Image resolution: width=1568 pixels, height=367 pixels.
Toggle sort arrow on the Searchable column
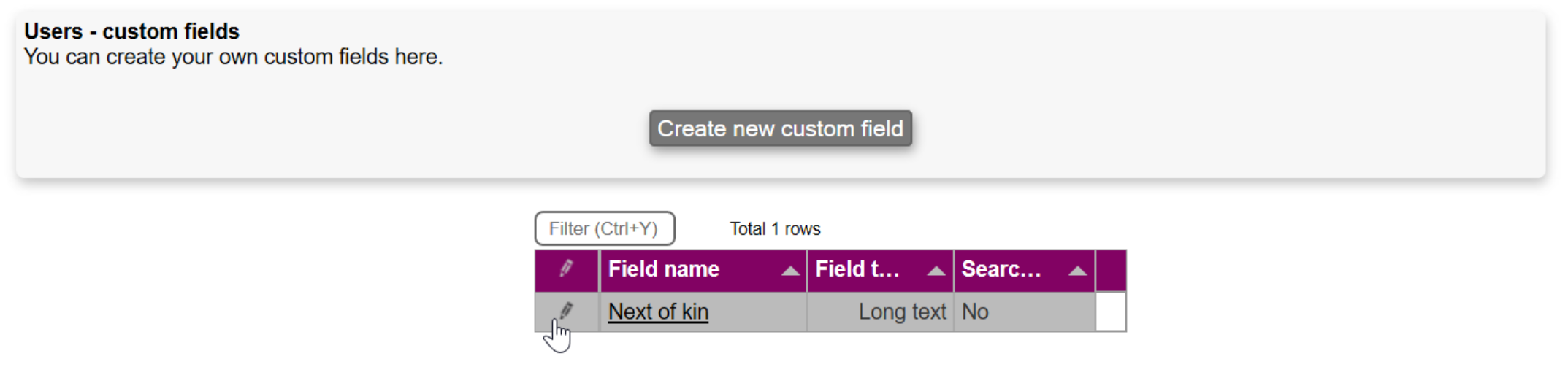[1076, 271]
